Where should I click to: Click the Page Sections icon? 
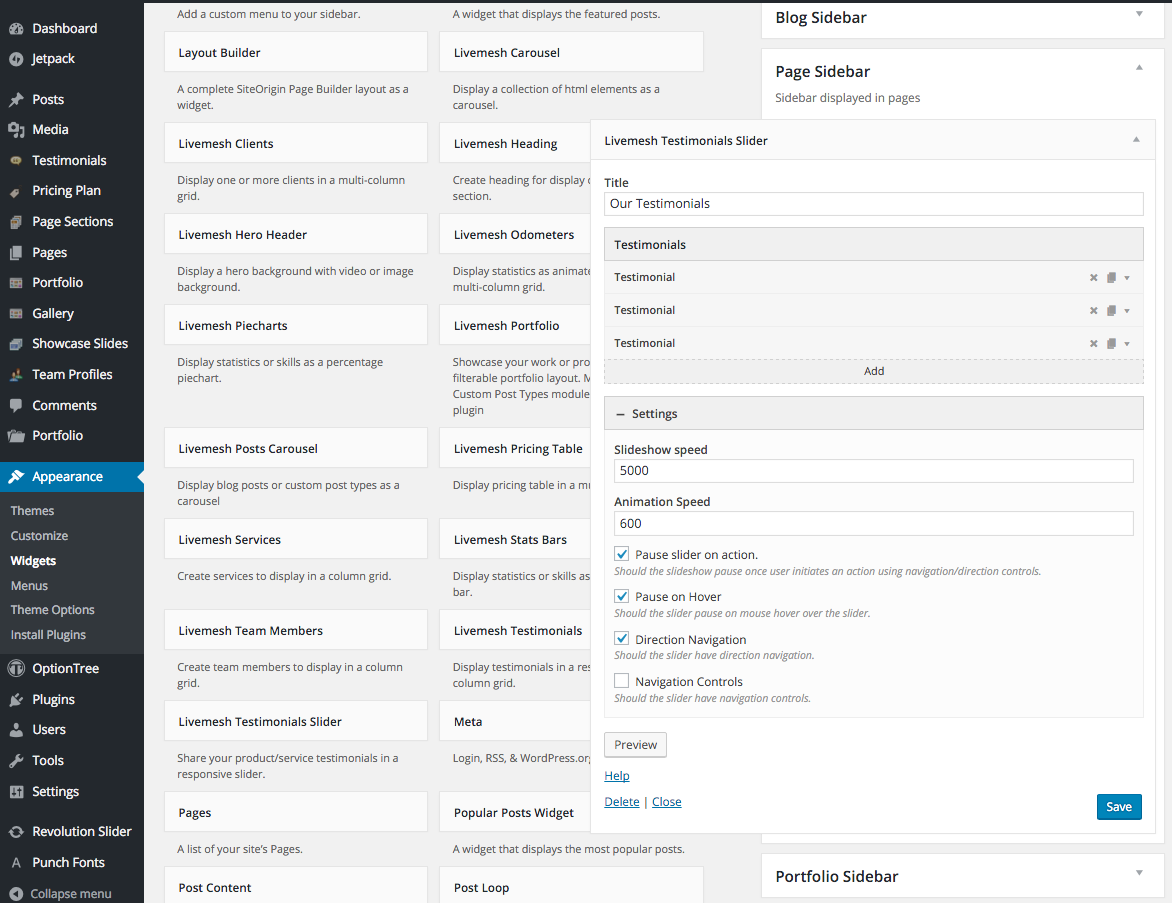pos(16,222)
